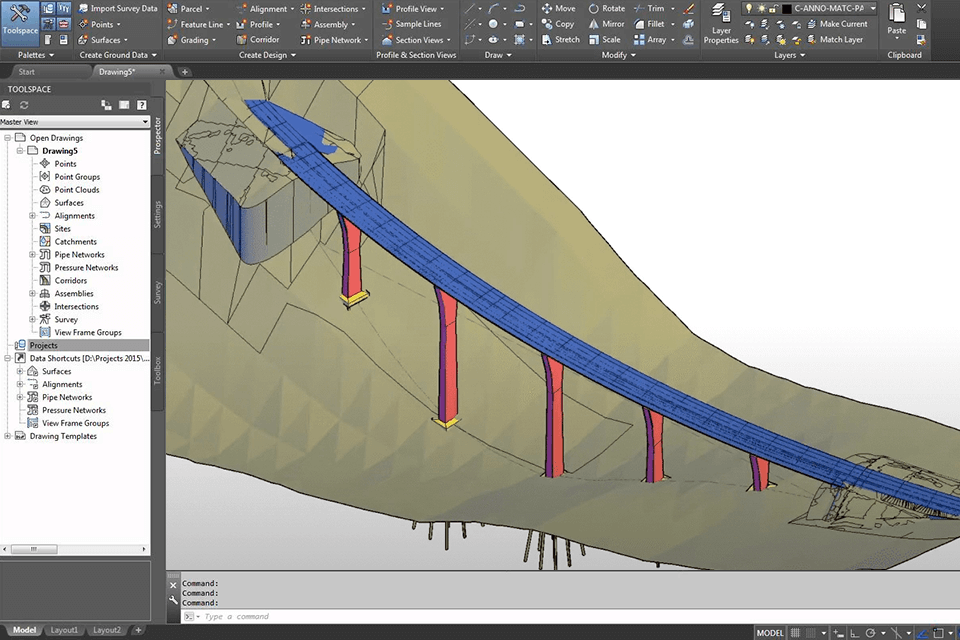Click the Erase tool icon

click(x=689, y=9)
